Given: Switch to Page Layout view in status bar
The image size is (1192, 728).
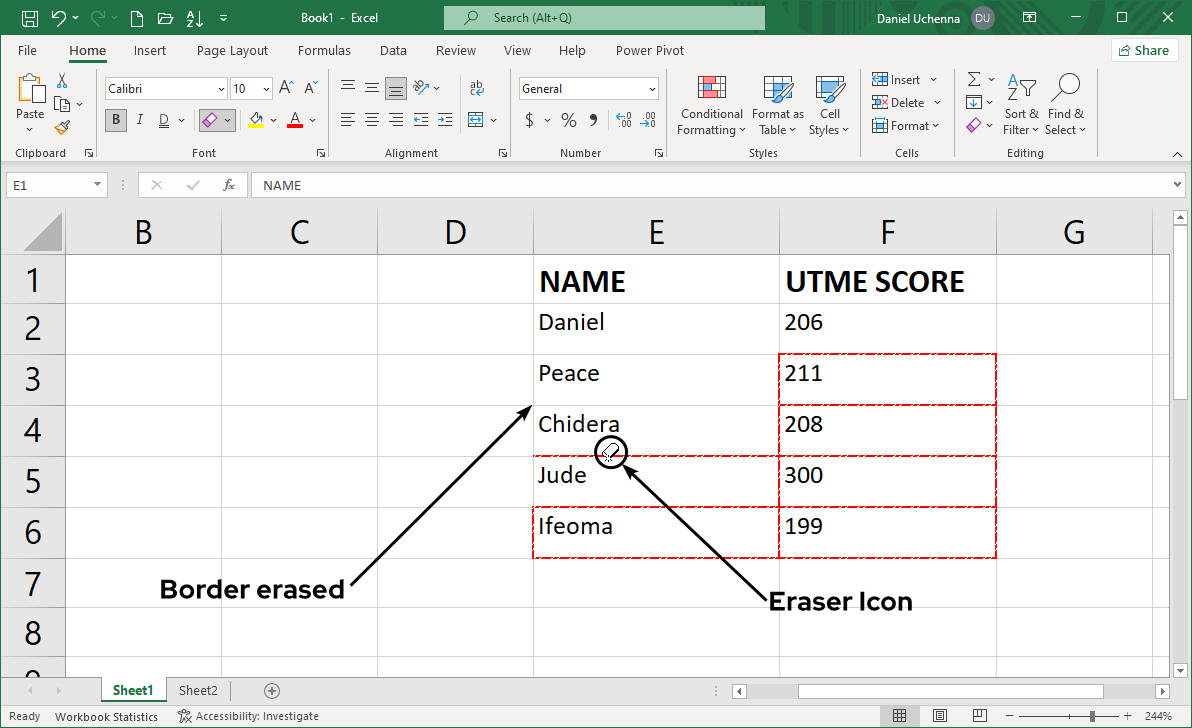Looking at the screenshot, I should (x=939, y=716).
